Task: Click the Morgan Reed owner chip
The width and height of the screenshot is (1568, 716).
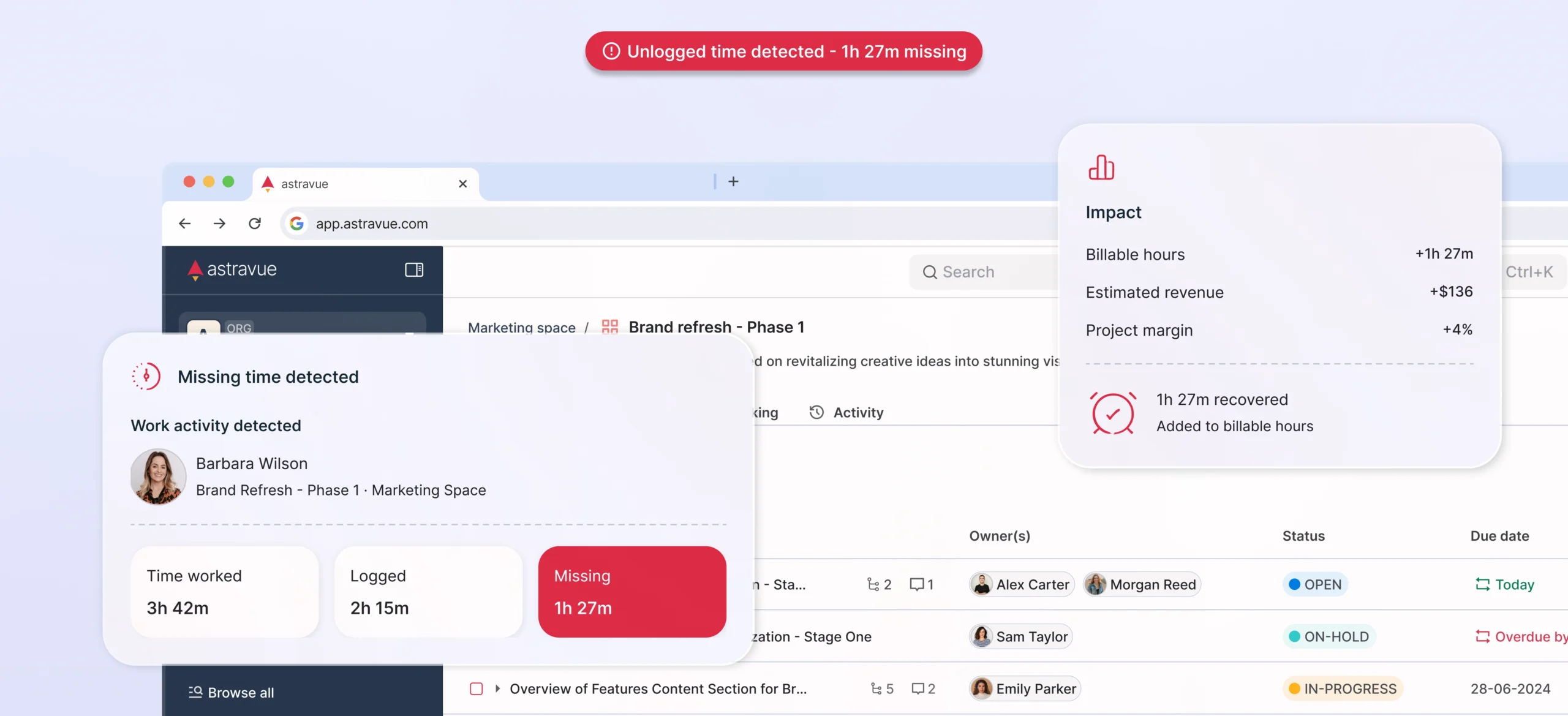Action: [x=1142, y=584]
